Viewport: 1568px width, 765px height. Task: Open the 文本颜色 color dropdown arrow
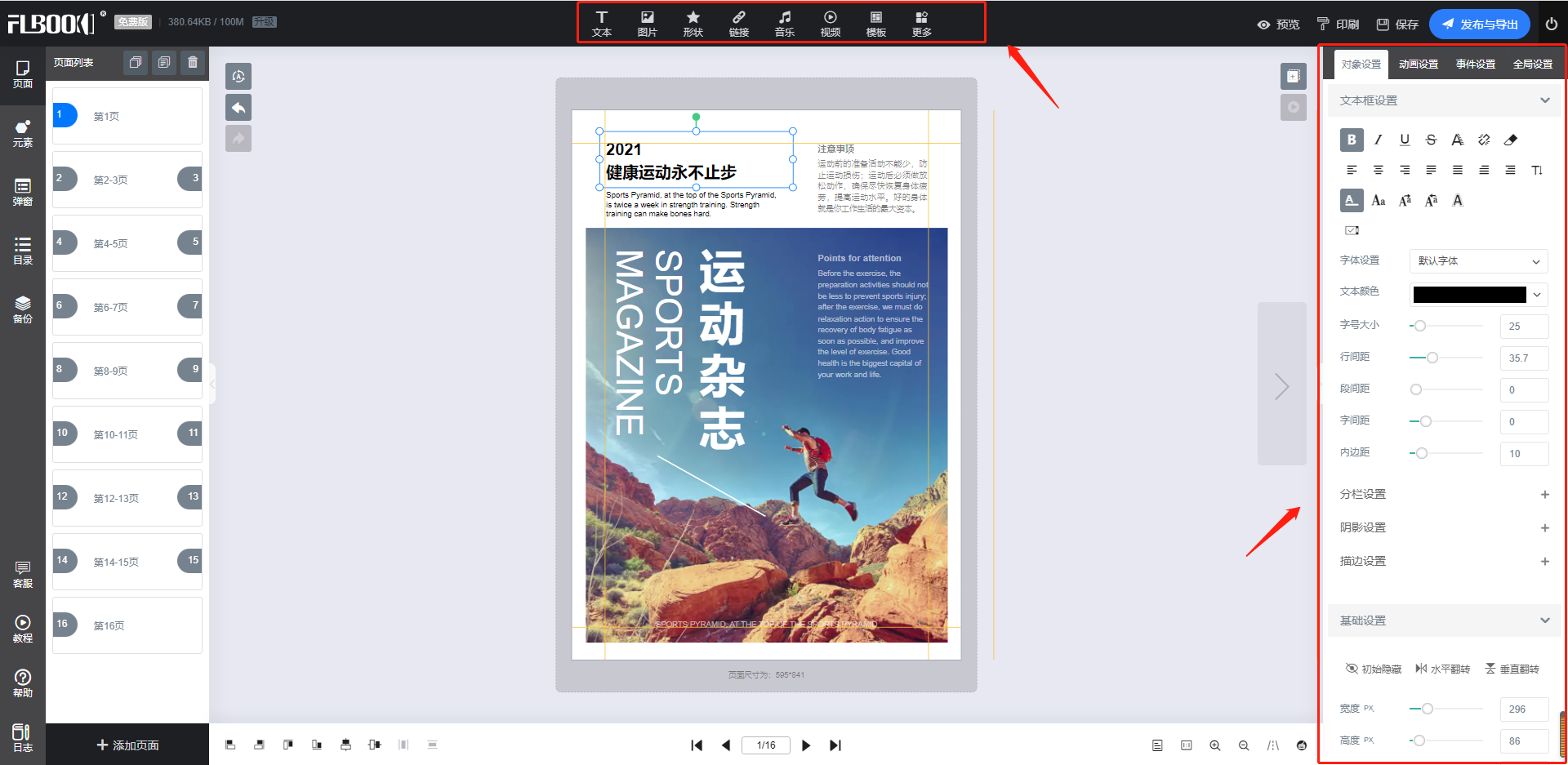click(x=1537, y=295)
